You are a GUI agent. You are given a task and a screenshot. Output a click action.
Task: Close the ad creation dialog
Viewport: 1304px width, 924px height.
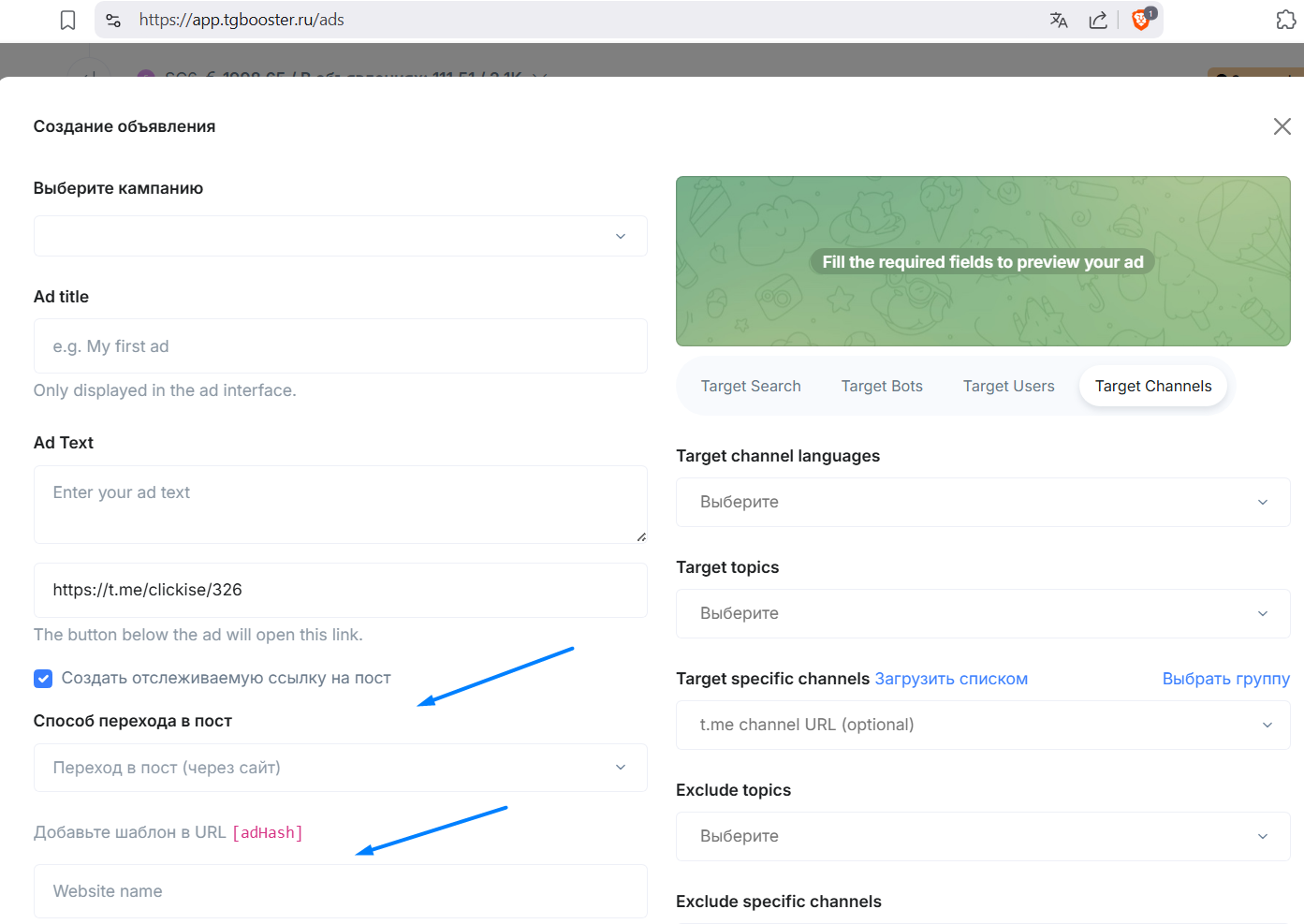click(1282, 126)
